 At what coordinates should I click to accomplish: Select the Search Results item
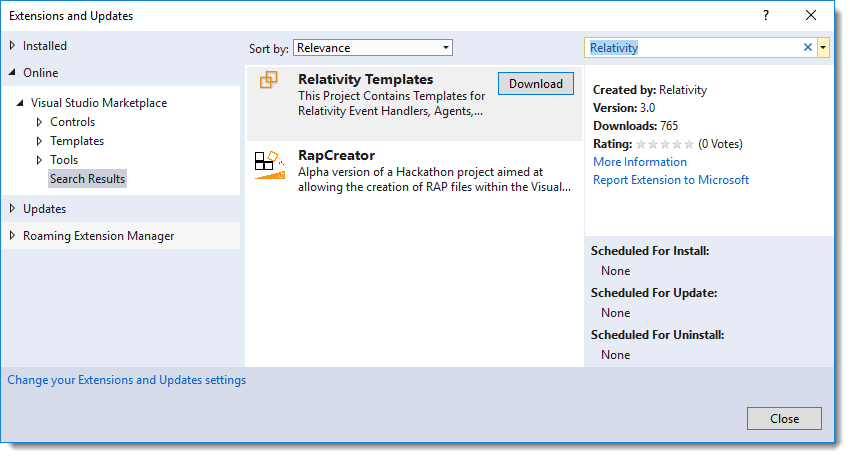87,178
